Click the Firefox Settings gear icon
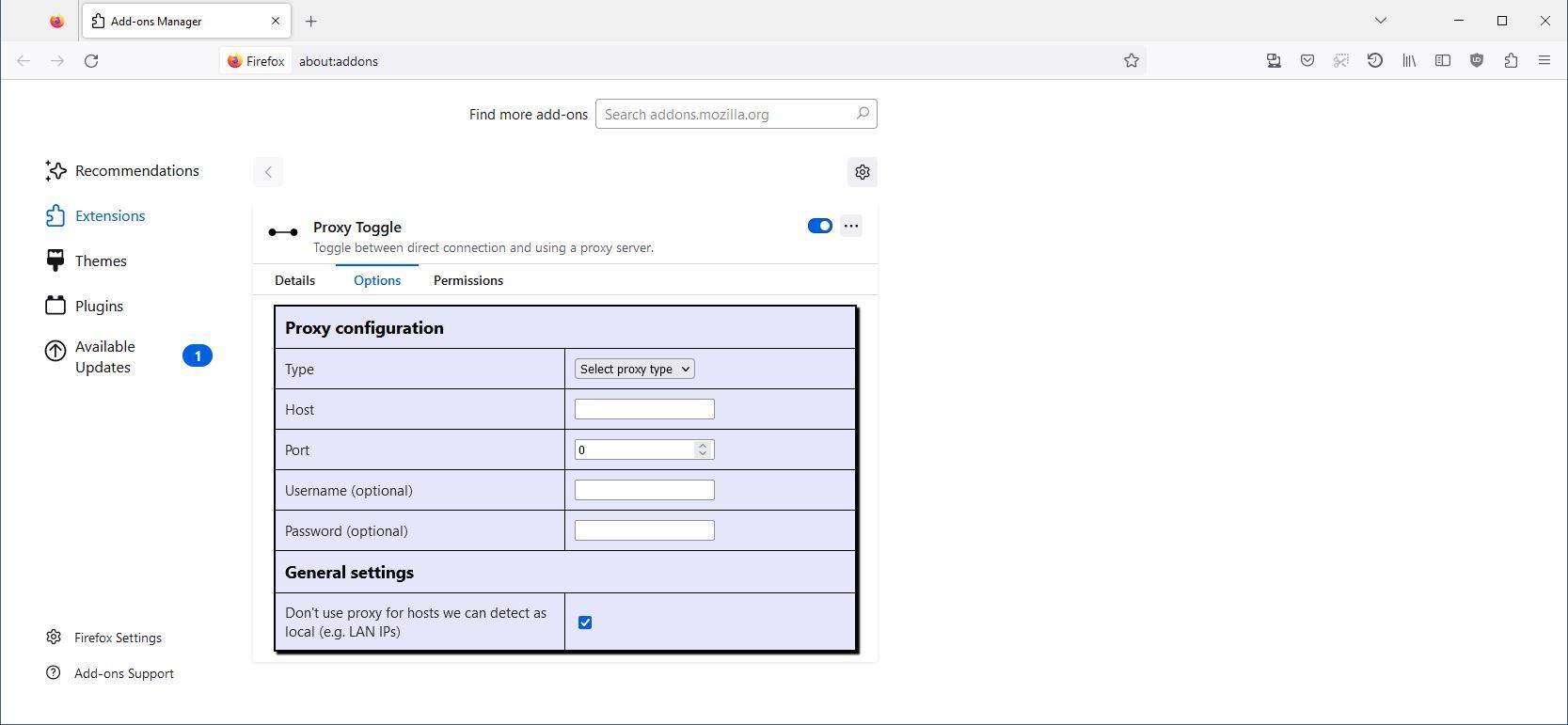 click(54, 637)
